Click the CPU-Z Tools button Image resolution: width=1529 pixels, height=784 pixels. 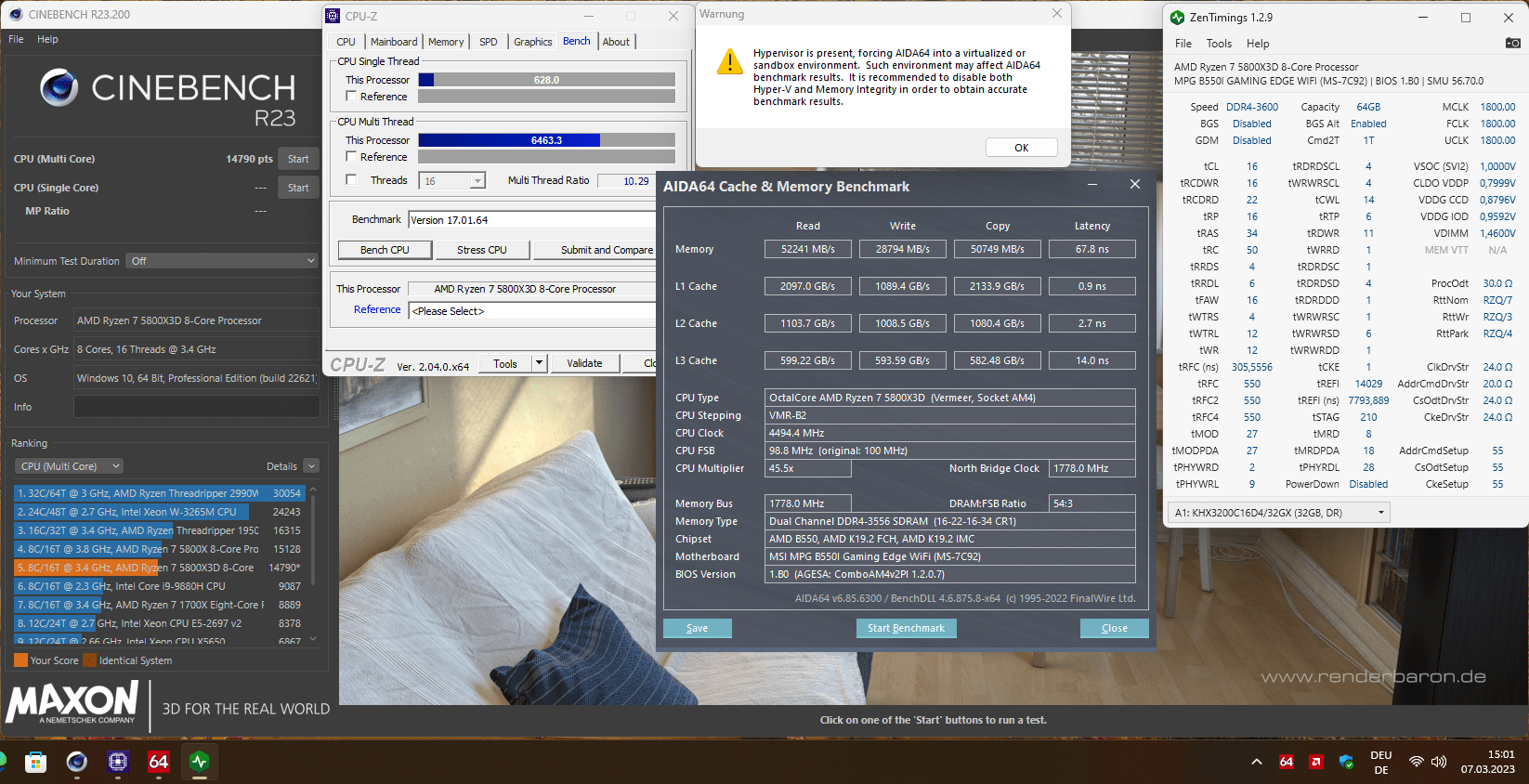point(505,363)
